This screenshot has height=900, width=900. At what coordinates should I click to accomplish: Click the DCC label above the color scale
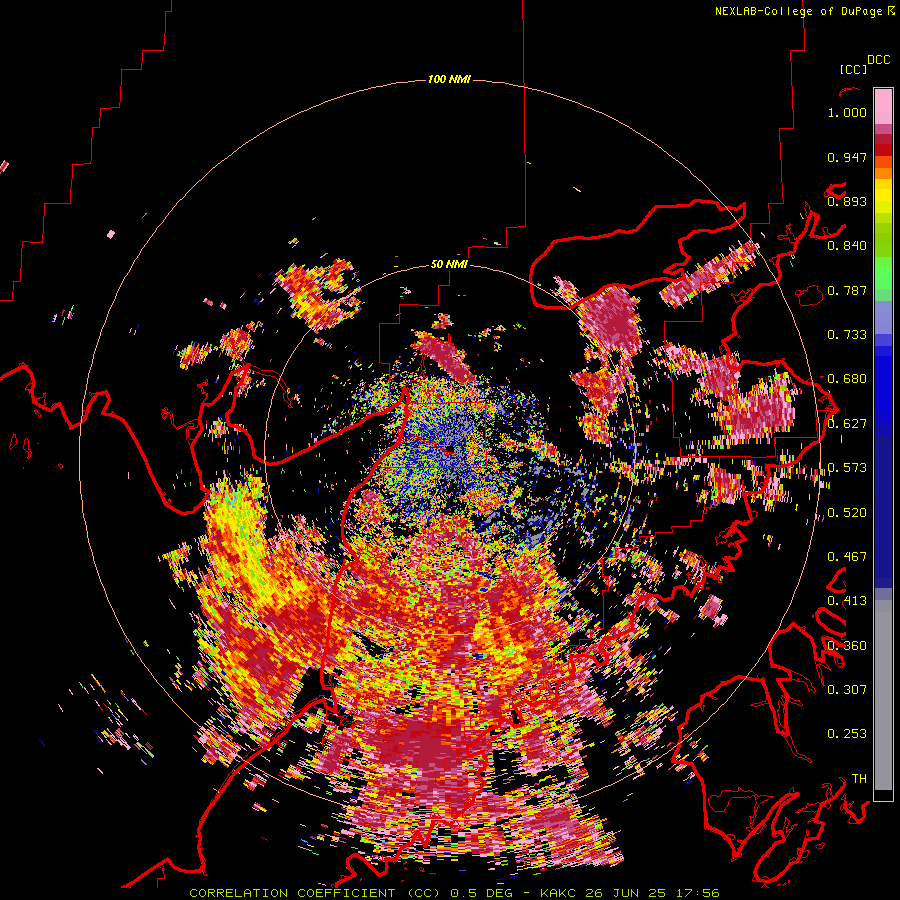879,59
